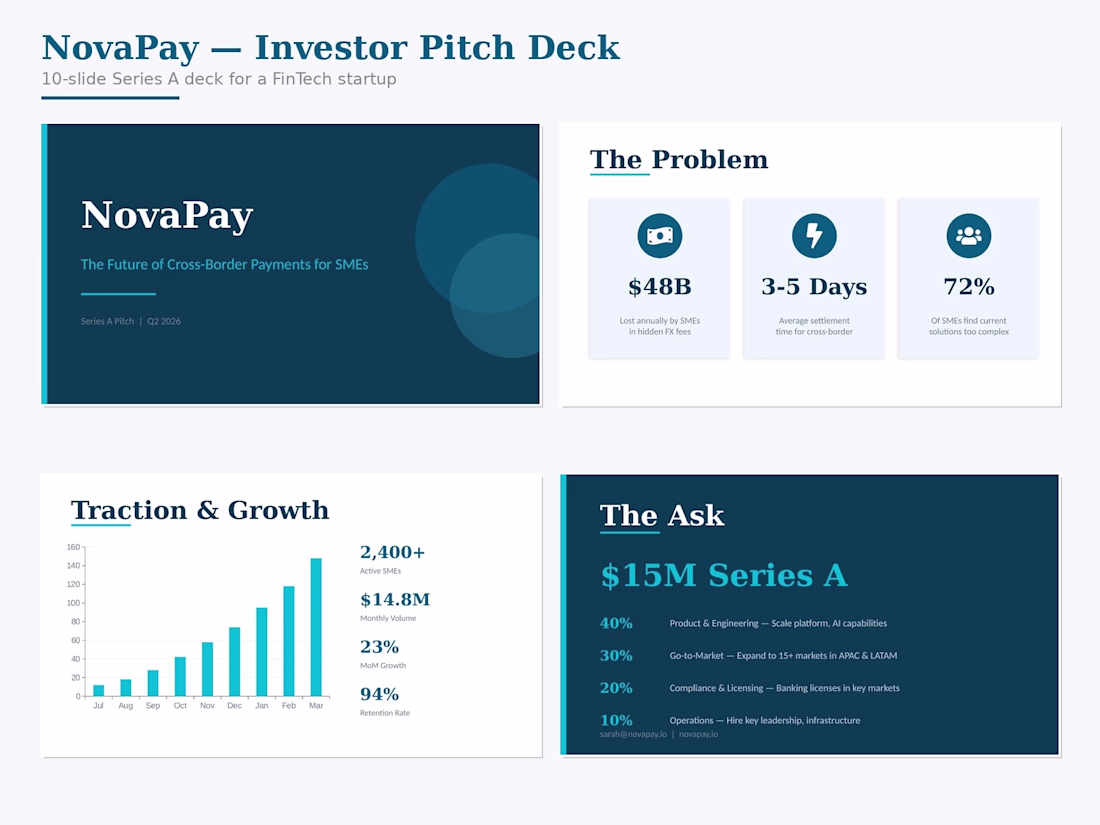Select the Dec bar in the chart
This screenshot has width=1100, height=825.
(235, 661)
